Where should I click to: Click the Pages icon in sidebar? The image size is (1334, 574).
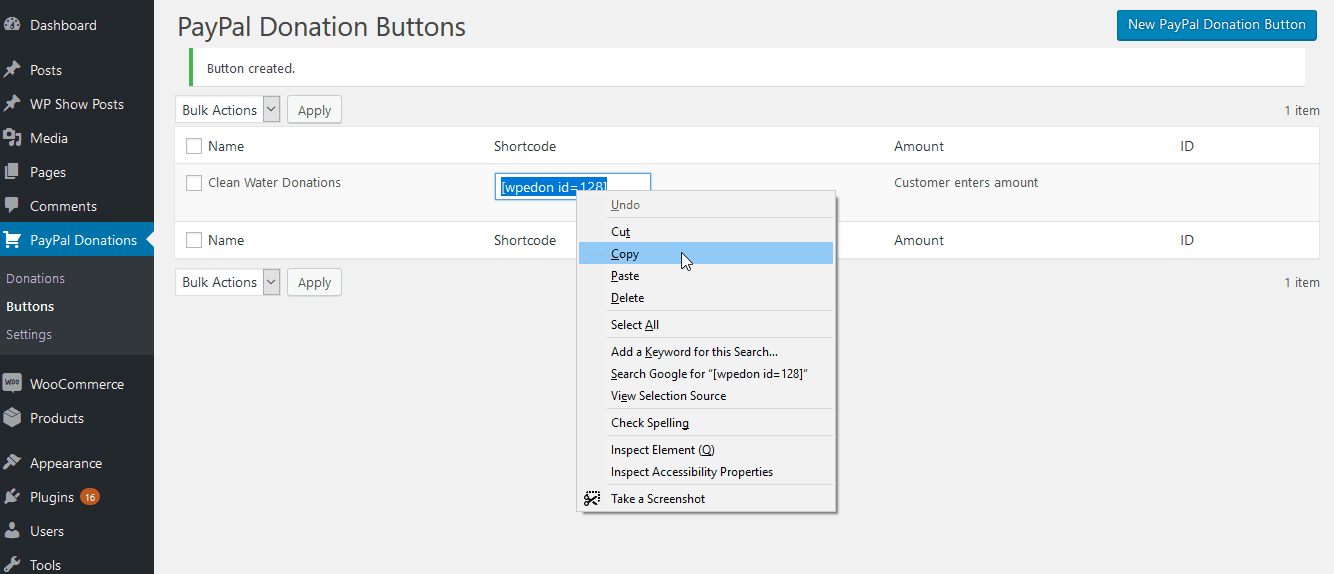[x=12, y=172]
